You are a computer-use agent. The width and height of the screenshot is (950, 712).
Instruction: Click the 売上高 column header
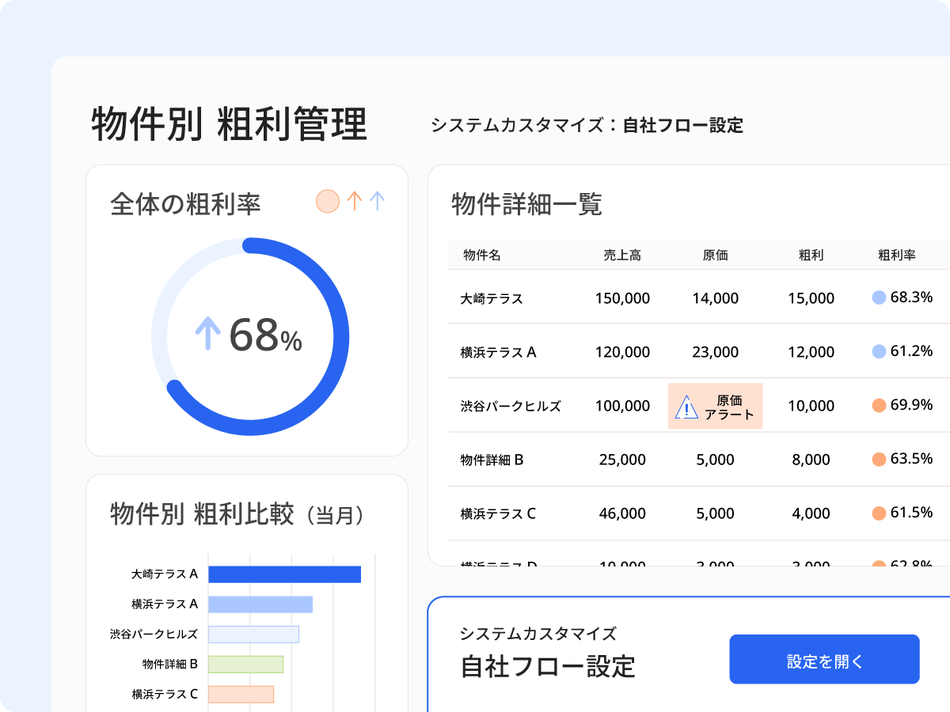(x=622, y=255)
